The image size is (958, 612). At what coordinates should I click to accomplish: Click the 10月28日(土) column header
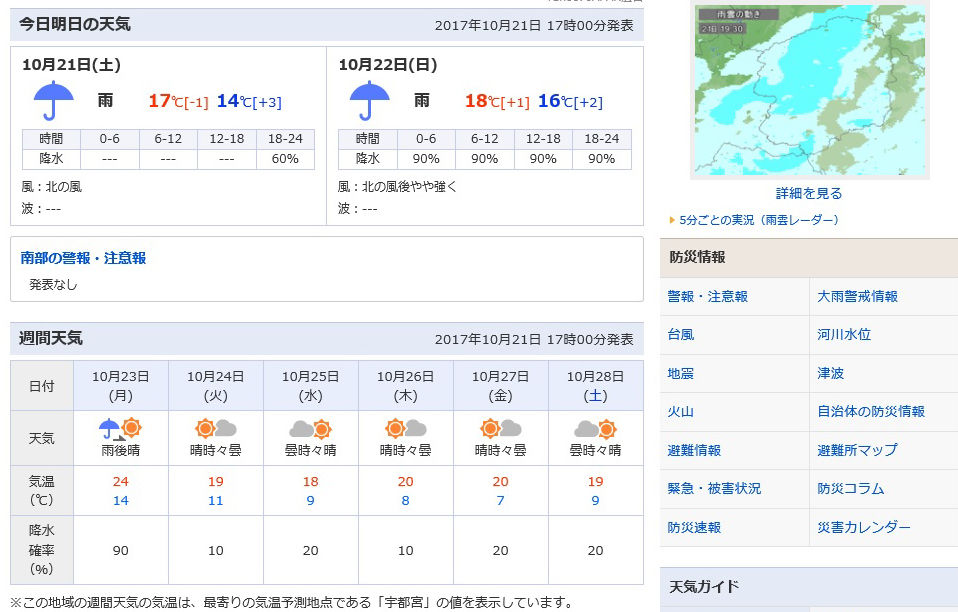[596, 386]
